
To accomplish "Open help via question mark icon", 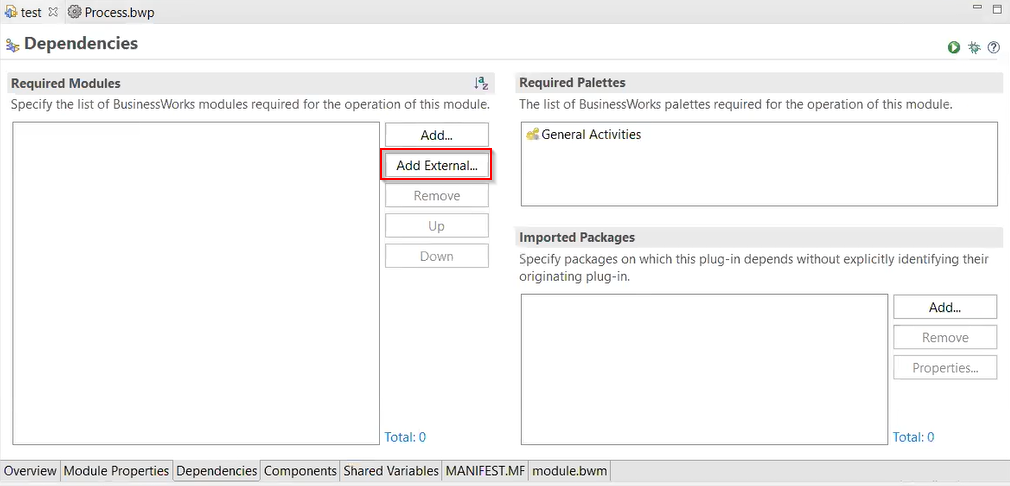I will 993,47.
